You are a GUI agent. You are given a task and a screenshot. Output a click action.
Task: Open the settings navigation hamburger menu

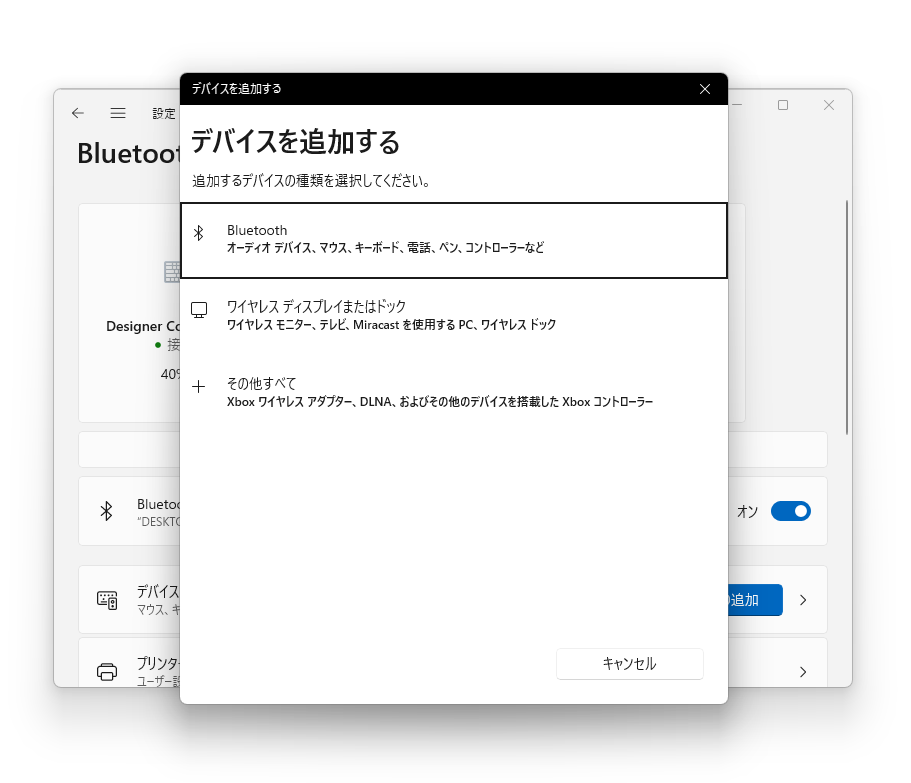(x=118, y=113)
